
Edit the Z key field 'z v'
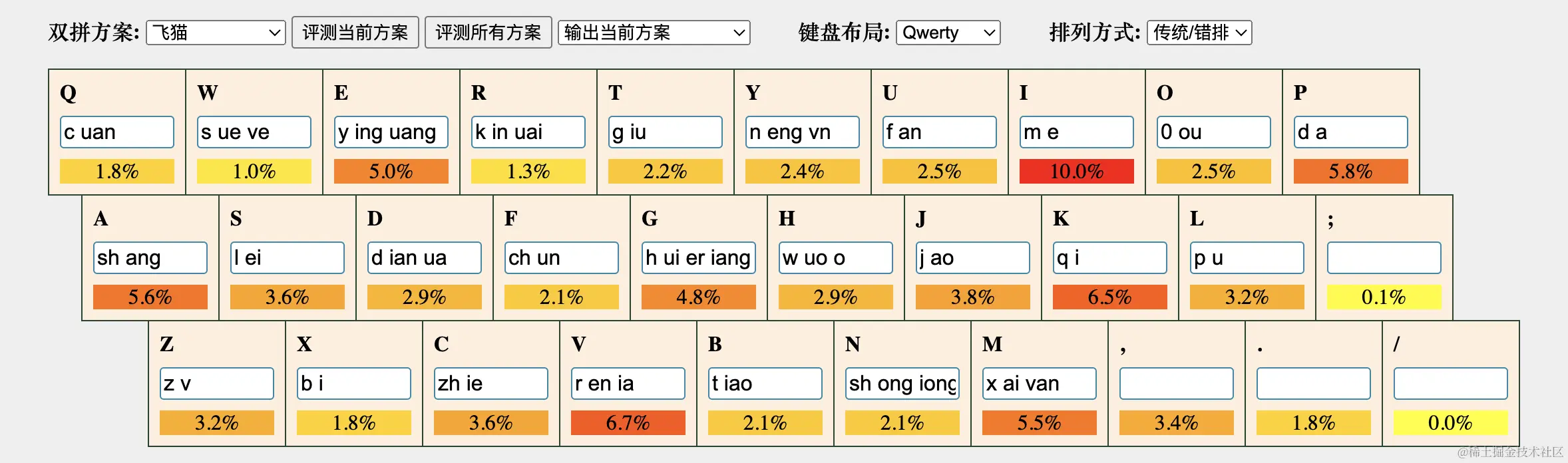(217, 383)
